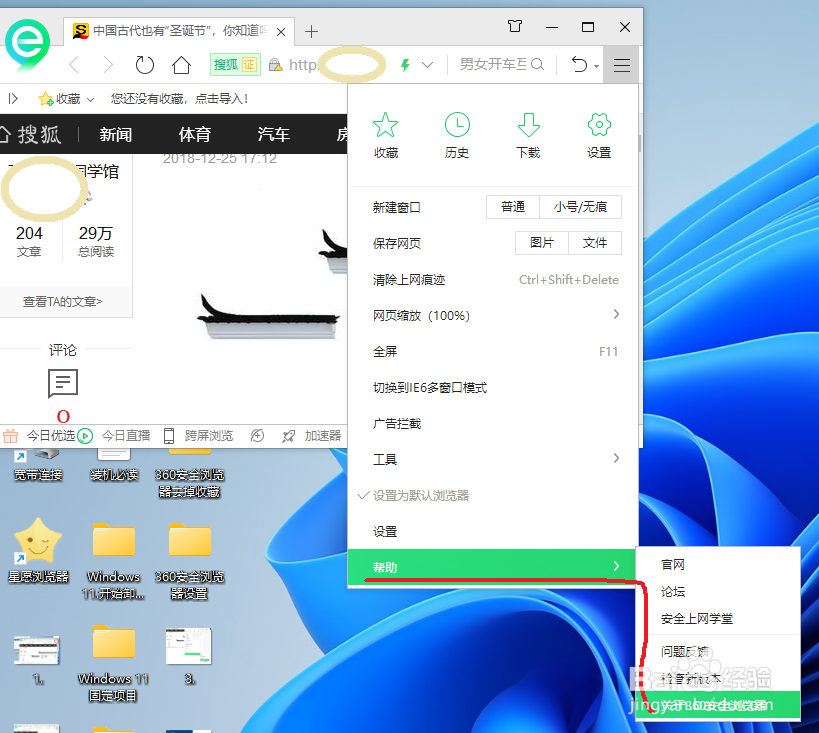
Task: Open the 星愿浏览器 desktop shortcut
Action: tap(38, 551)
